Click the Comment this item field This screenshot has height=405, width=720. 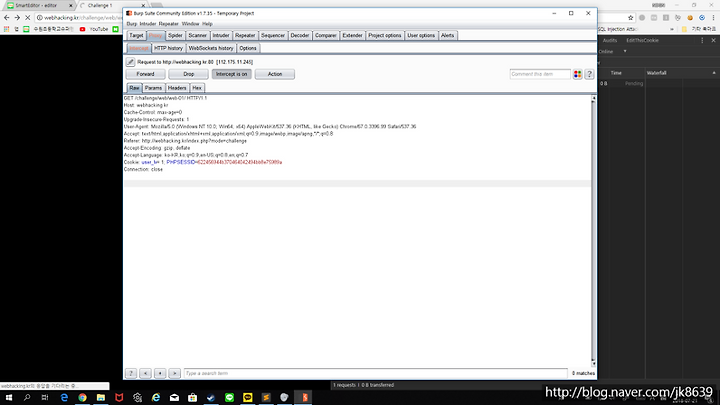[540, 74]
